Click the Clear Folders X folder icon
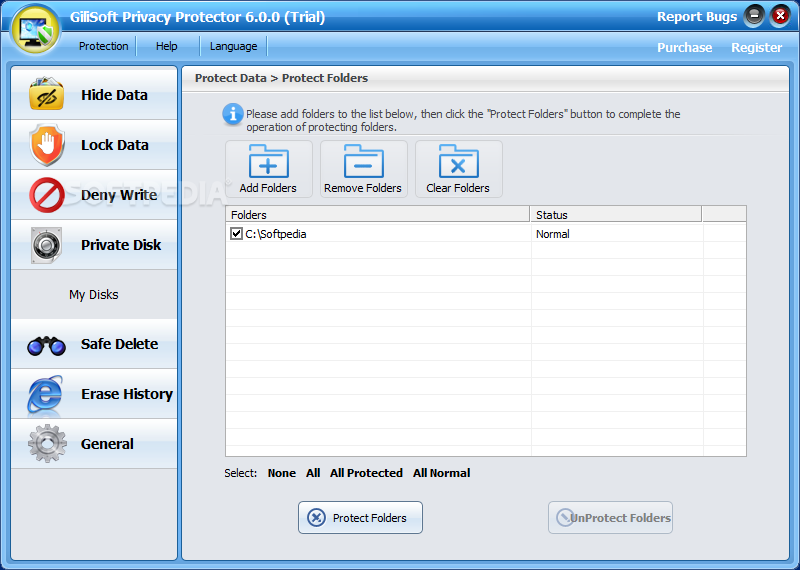800x570 pixels. [x=458, y=161]
